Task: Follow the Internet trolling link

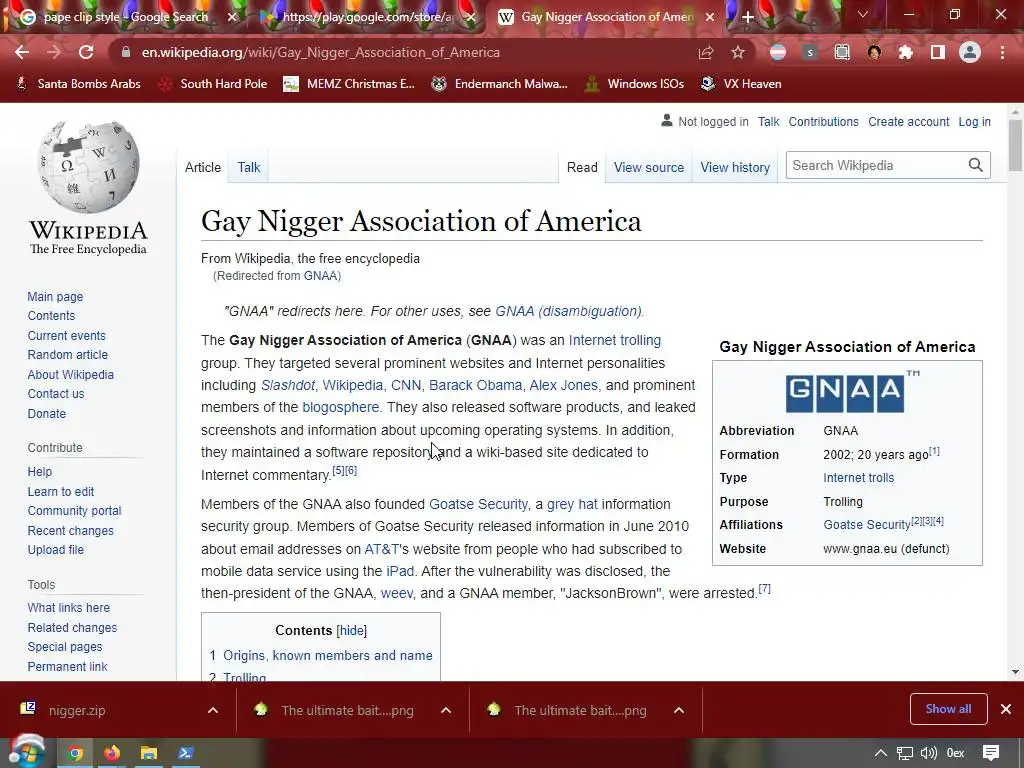Action: [615, 340]
